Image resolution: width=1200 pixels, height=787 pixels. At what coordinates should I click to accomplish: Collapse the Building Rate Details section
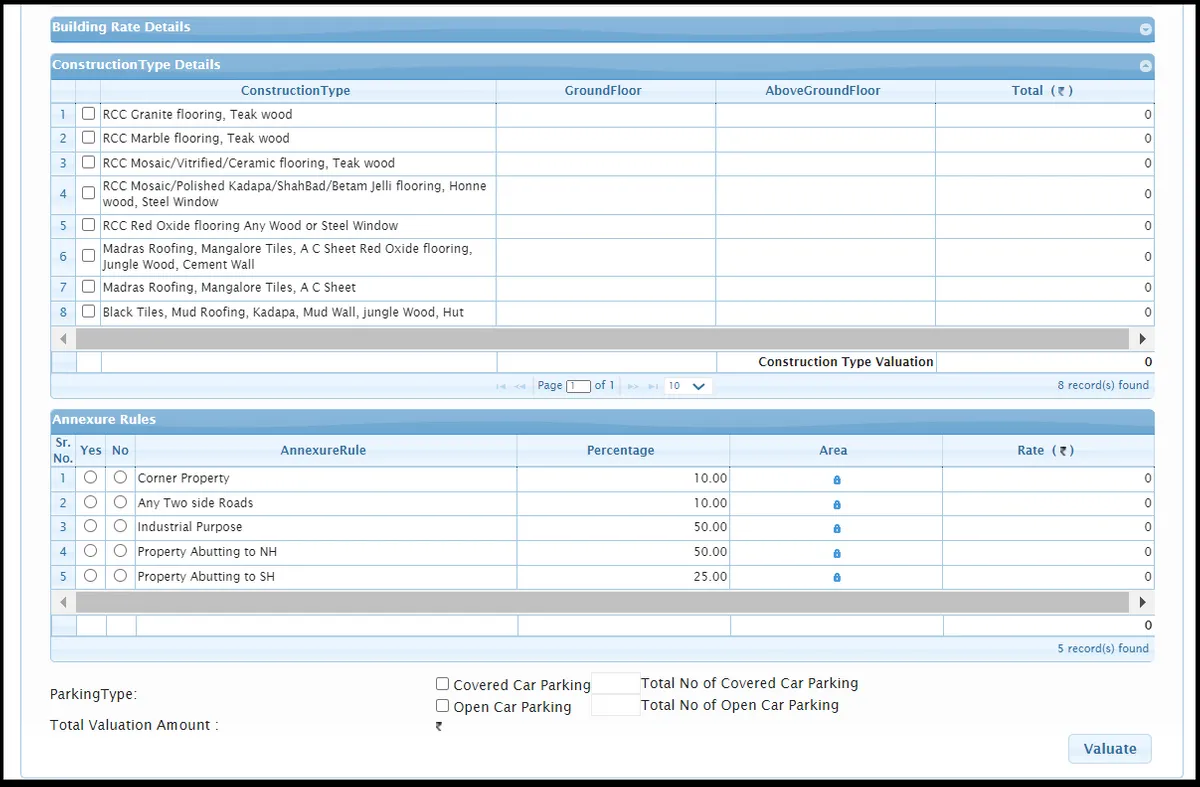click(1145, 28)
